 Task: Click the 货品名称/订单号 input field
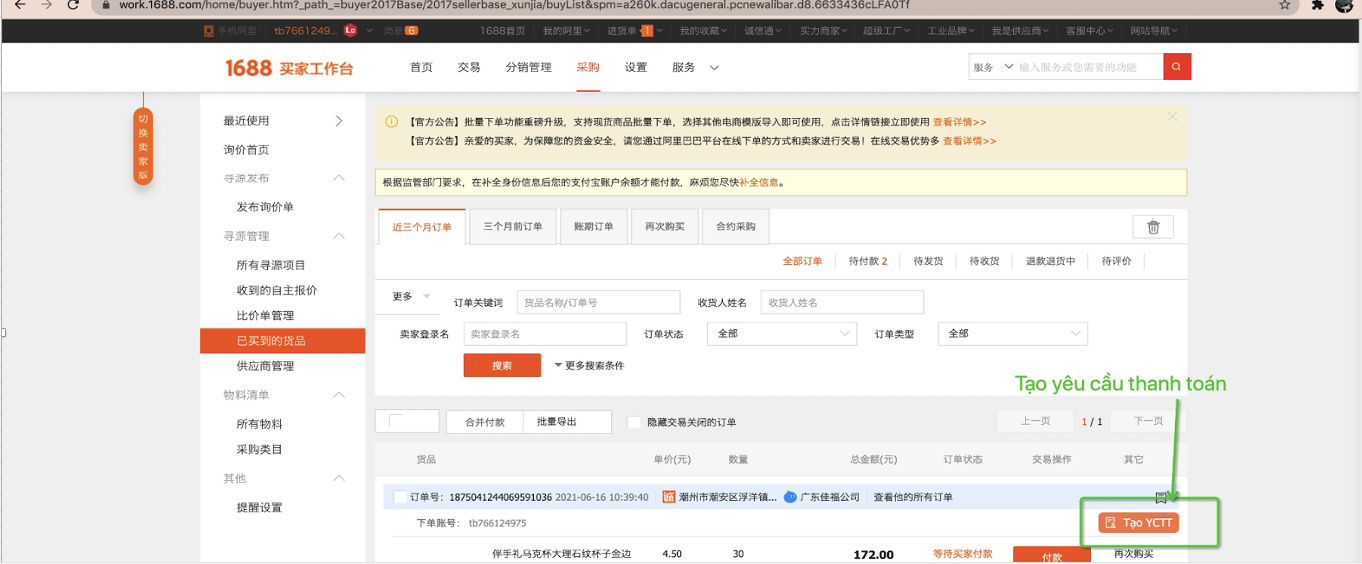coord(598,302)
